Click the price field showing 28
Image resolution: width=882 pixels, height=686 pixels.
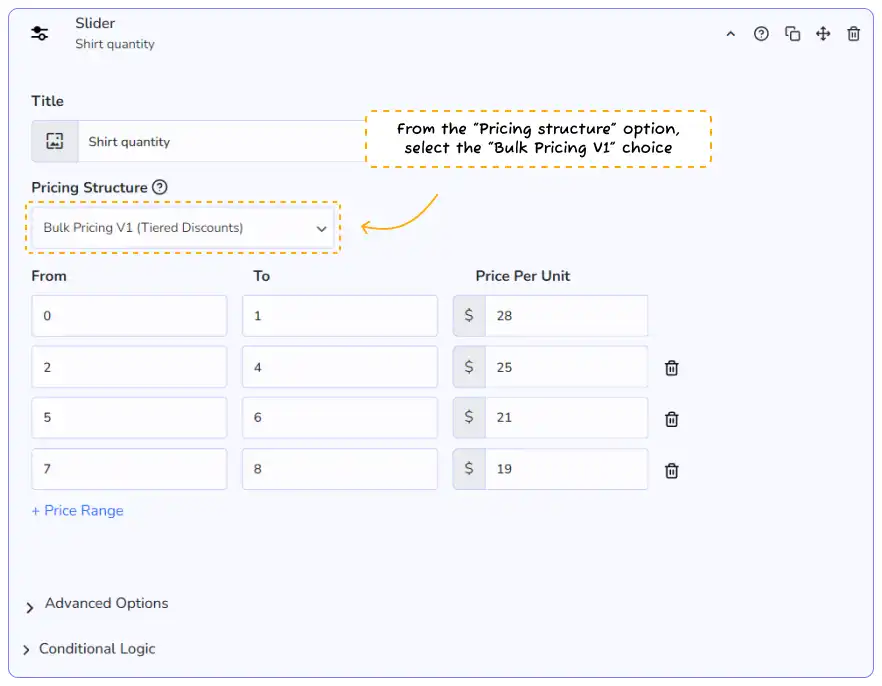(565, 316)
